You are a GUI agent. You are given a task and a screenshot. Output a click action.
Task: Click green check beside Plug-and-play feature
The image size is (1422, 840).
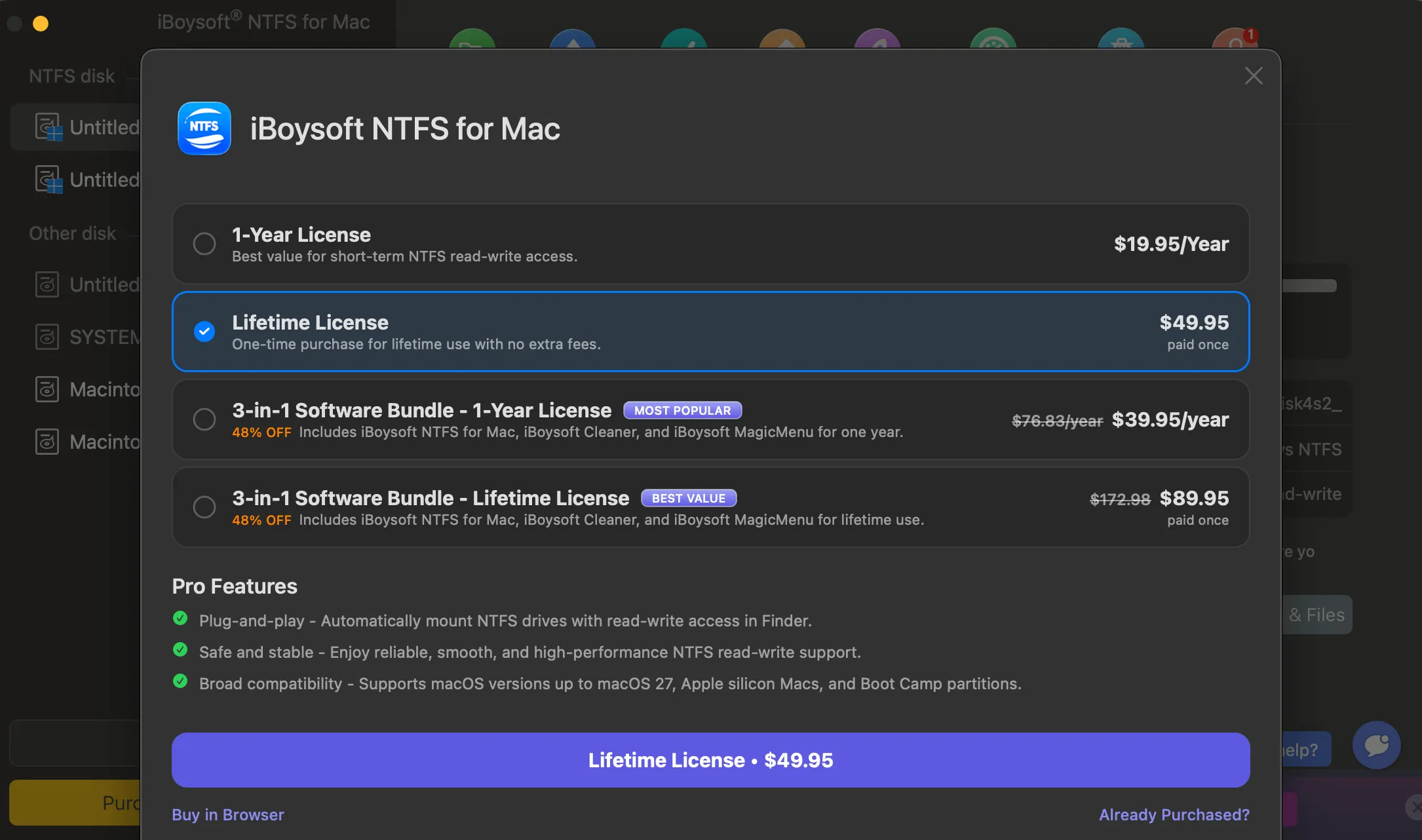point(180,619)
